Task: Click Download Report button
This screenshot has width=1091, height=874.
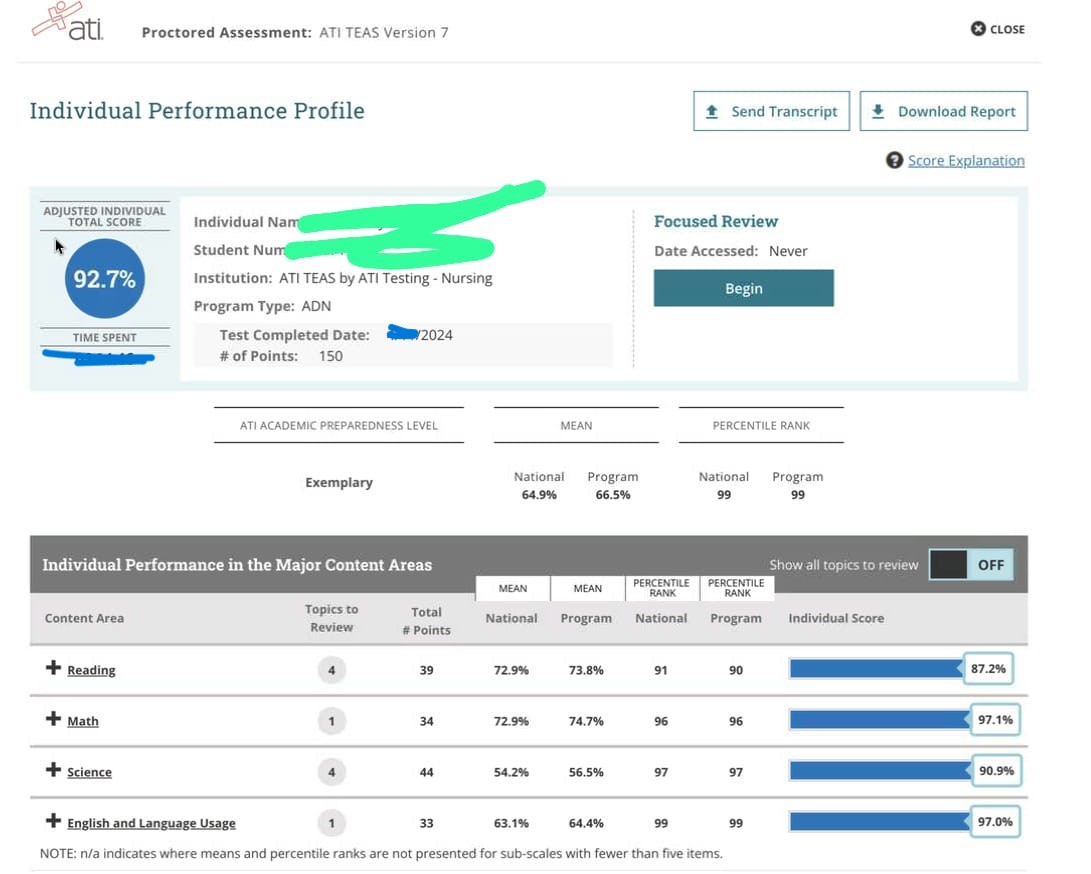Action: 943,111
